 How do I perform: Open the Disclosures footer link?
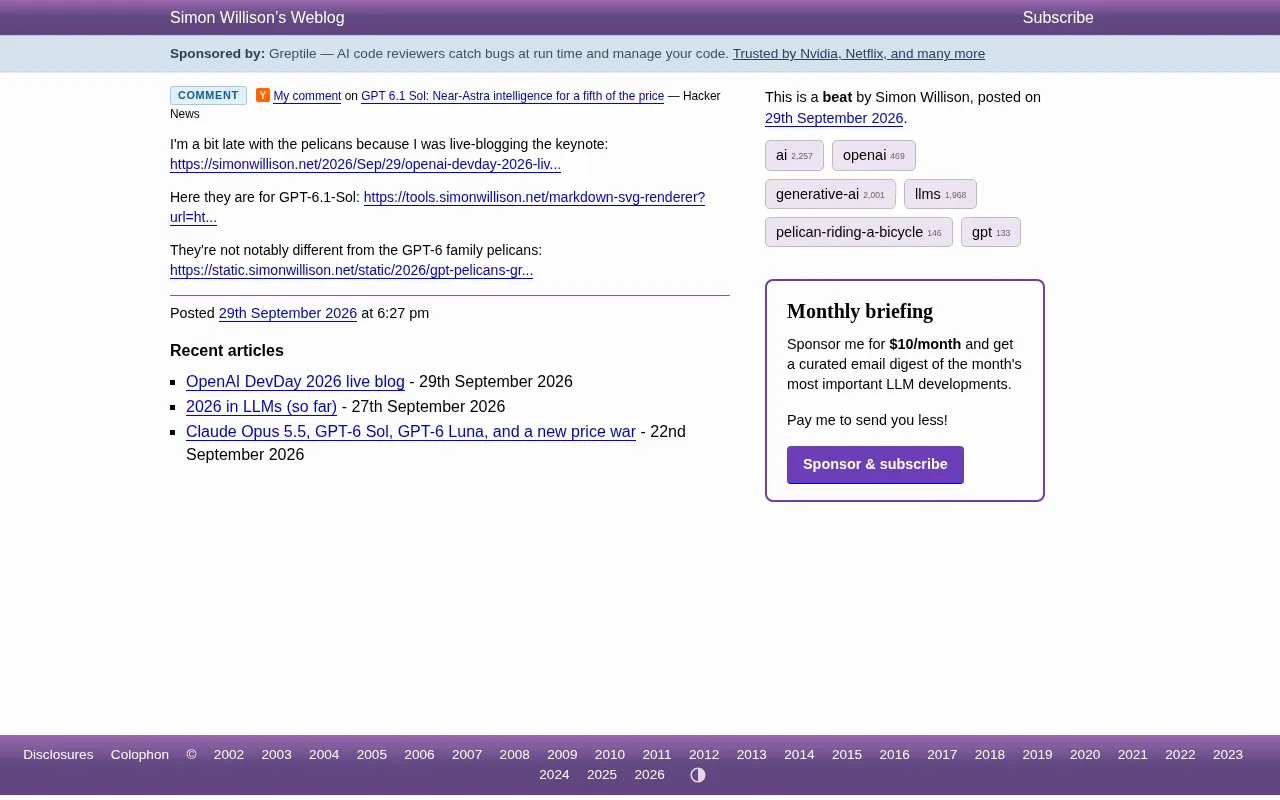point(58,755)
